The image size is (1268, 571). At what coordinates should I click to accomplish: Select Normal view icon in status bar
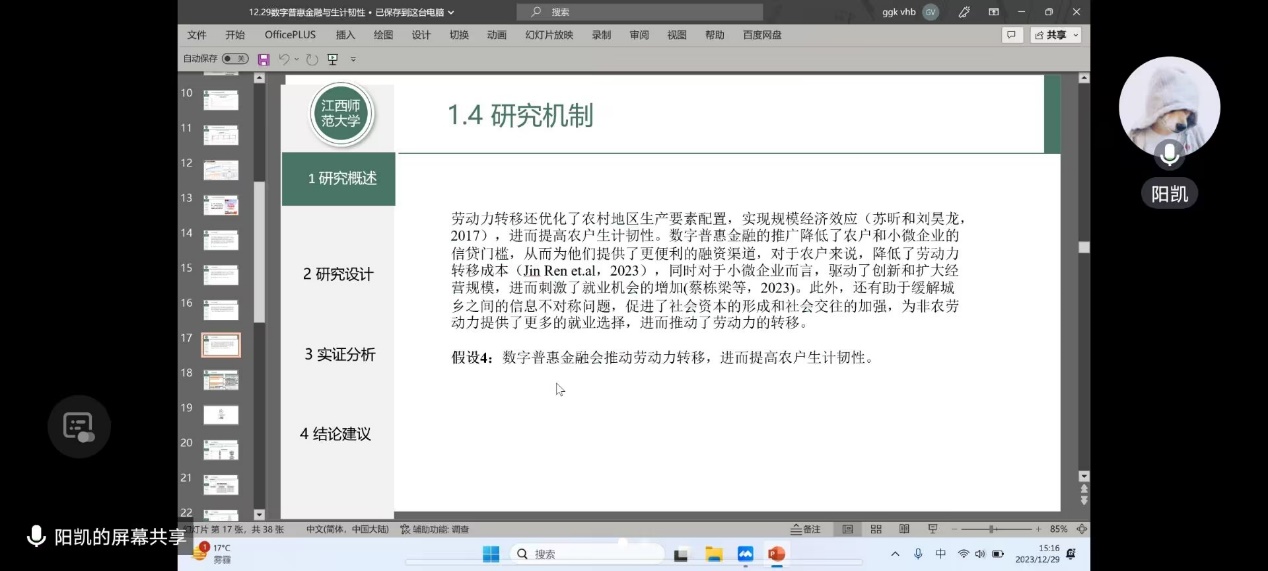(847, 529)
